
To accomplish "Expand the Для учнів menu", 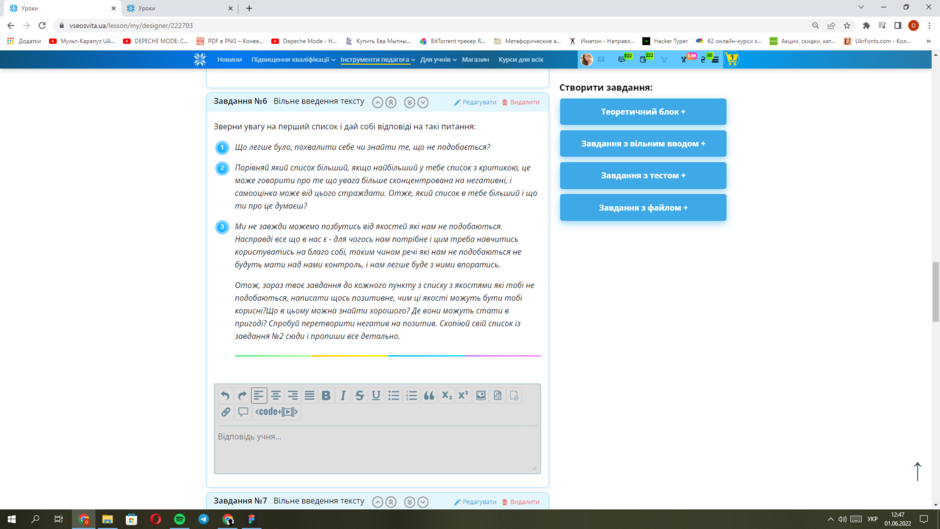I will (438, 59).
